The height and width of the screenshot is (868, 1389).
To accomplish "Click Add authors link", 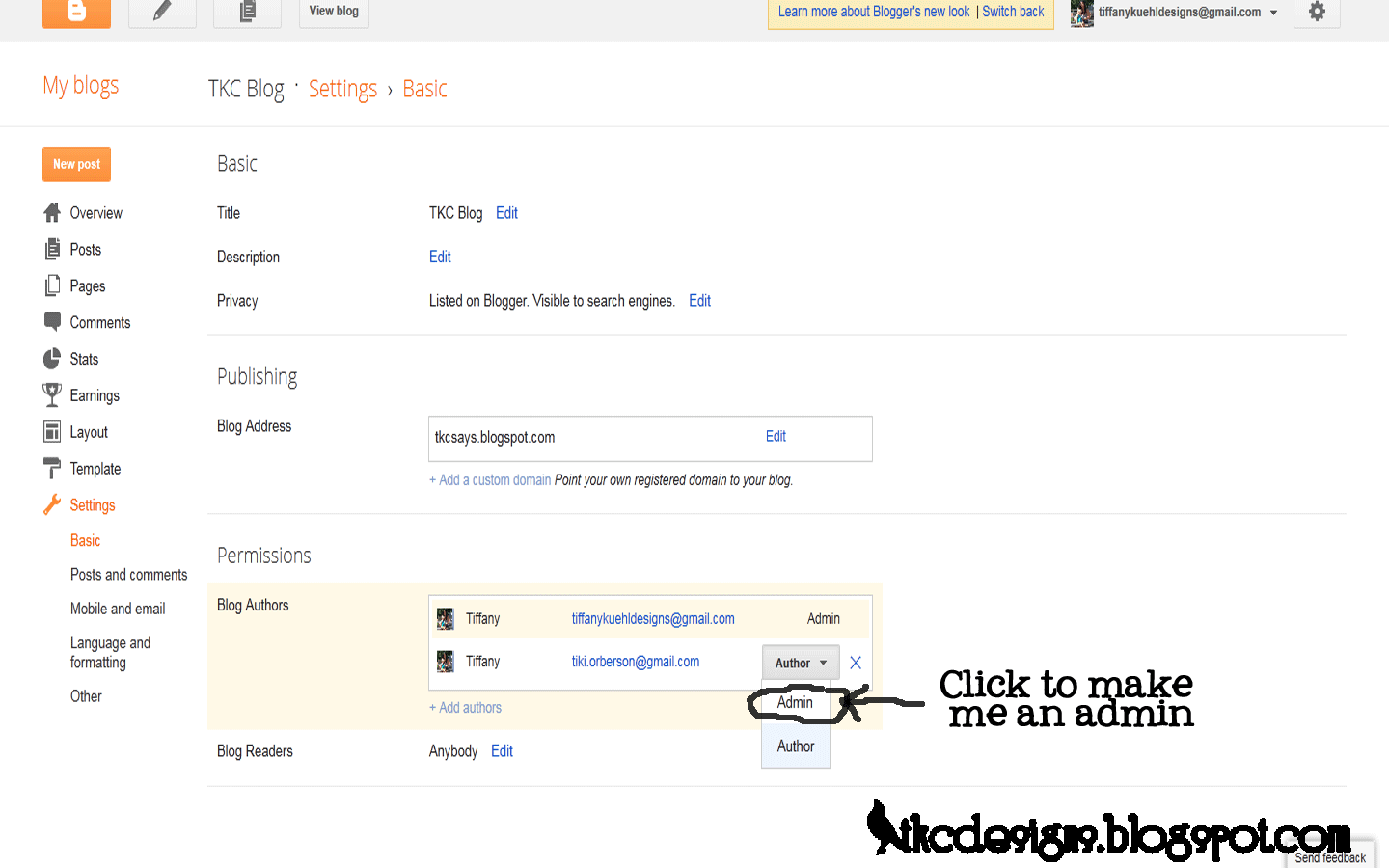I will [465, 708].
